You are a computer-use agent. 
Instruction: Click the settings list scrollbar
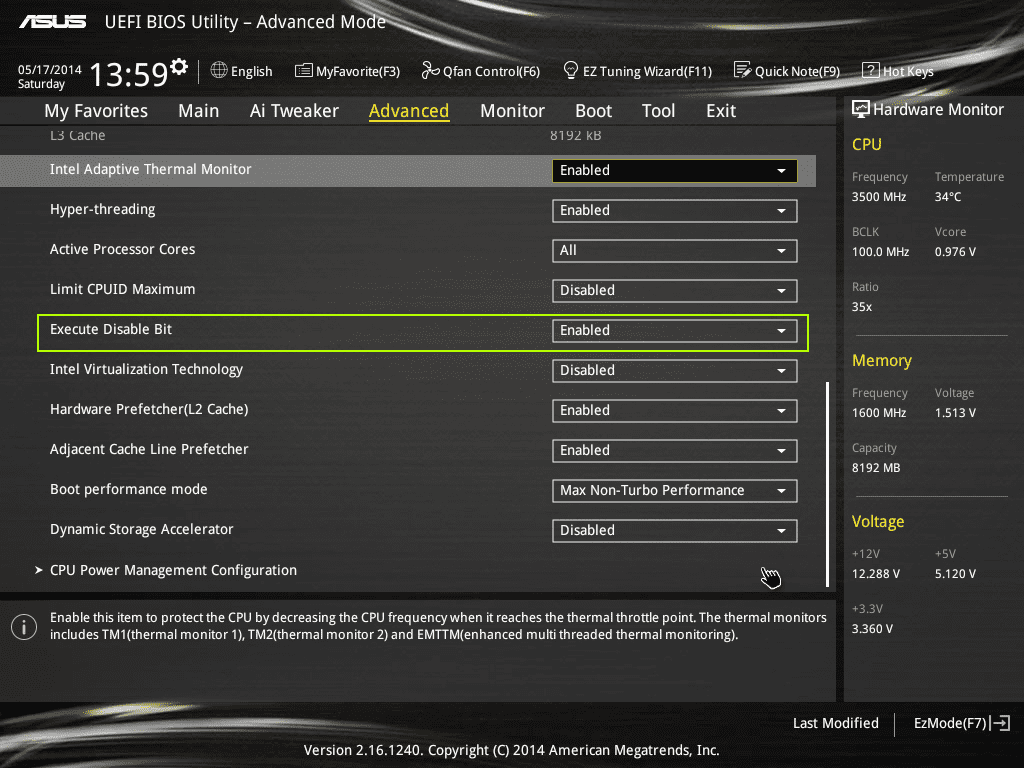click(827, 484)
